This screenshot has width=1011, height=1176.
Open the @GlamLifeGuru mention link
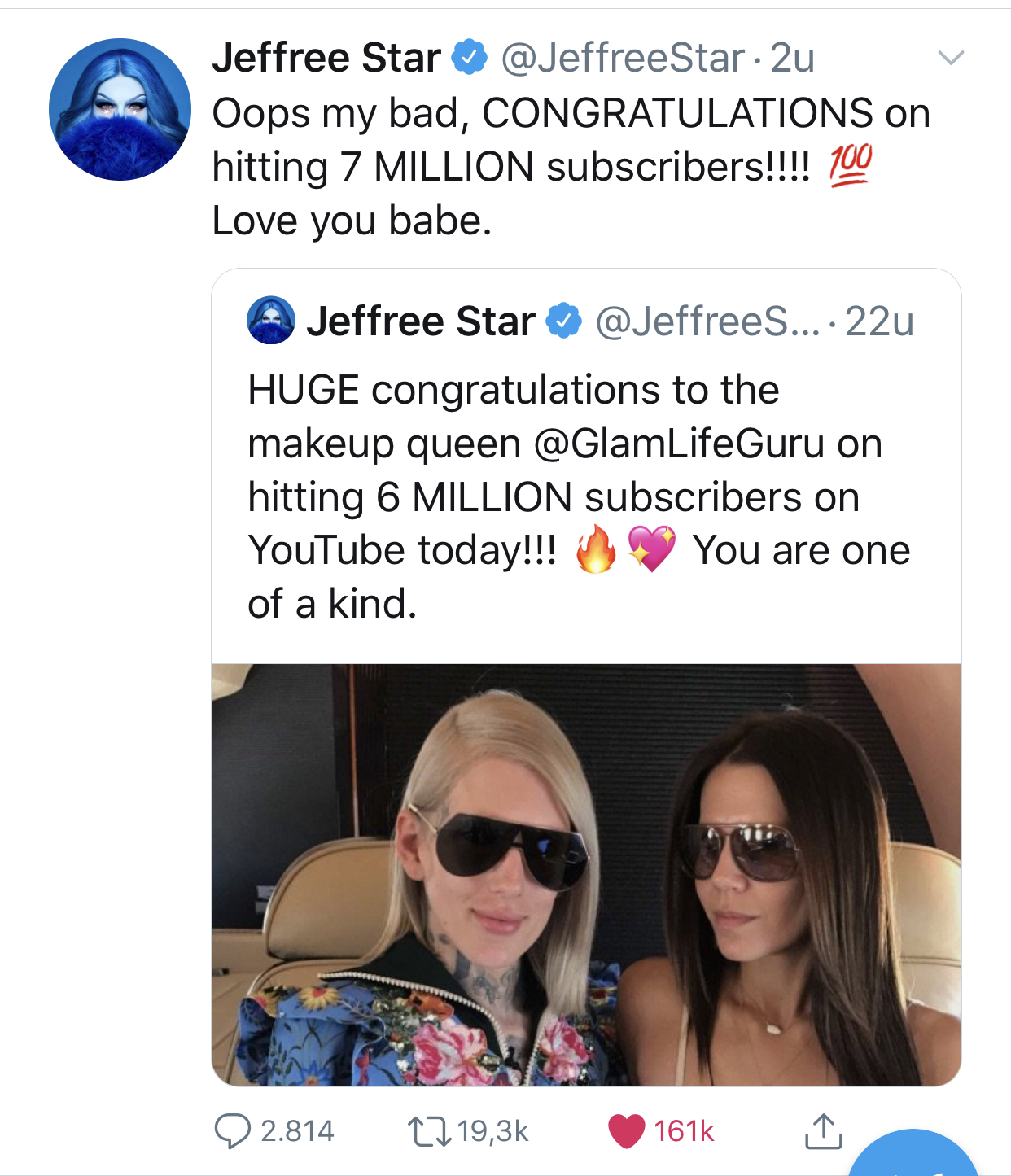[x=679, y=444]
